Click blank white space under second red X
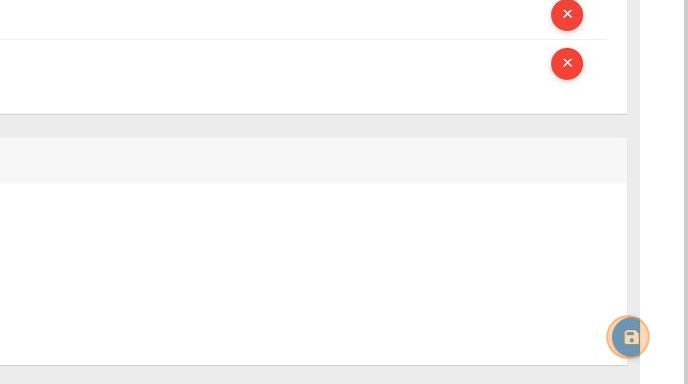The height and width of the screenshot is (384, 688). [x=567, y=97]
